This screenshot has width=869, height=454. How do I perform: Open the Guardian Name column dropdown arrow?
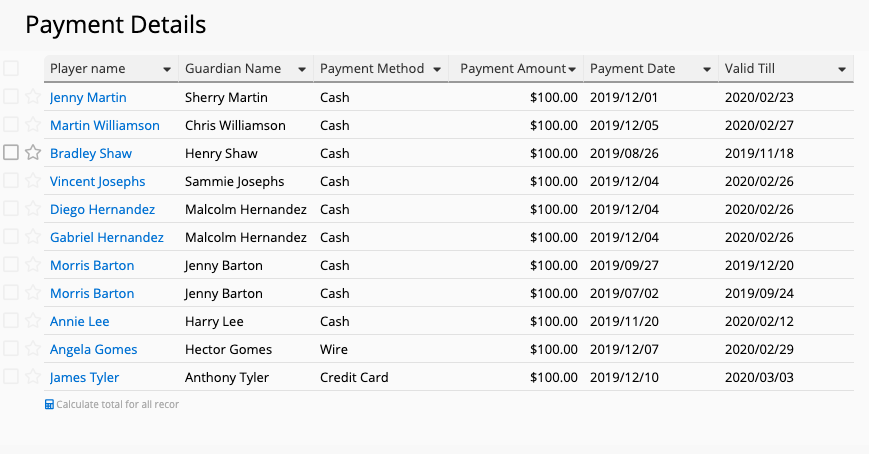tap(302, 69)
